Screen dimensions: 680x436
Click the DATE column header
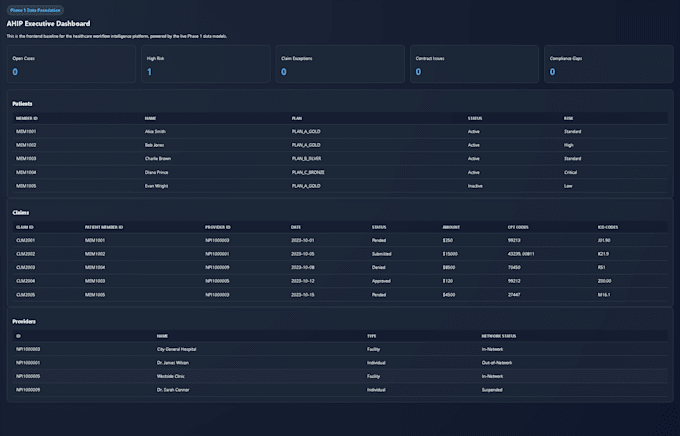296,227
